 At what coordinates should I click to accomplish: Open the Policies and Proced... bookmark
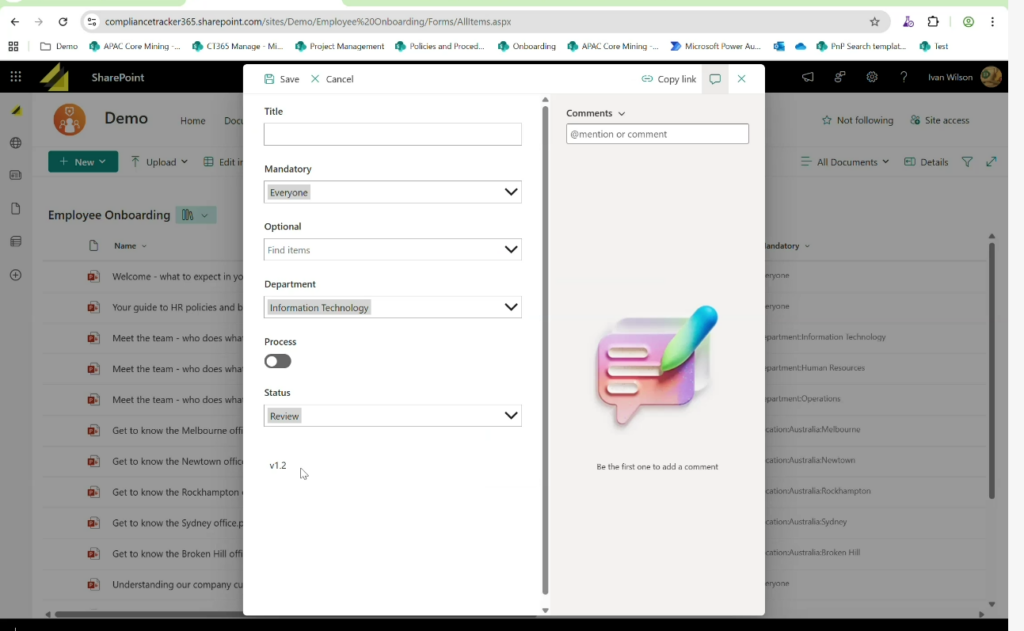coord(440,46)
